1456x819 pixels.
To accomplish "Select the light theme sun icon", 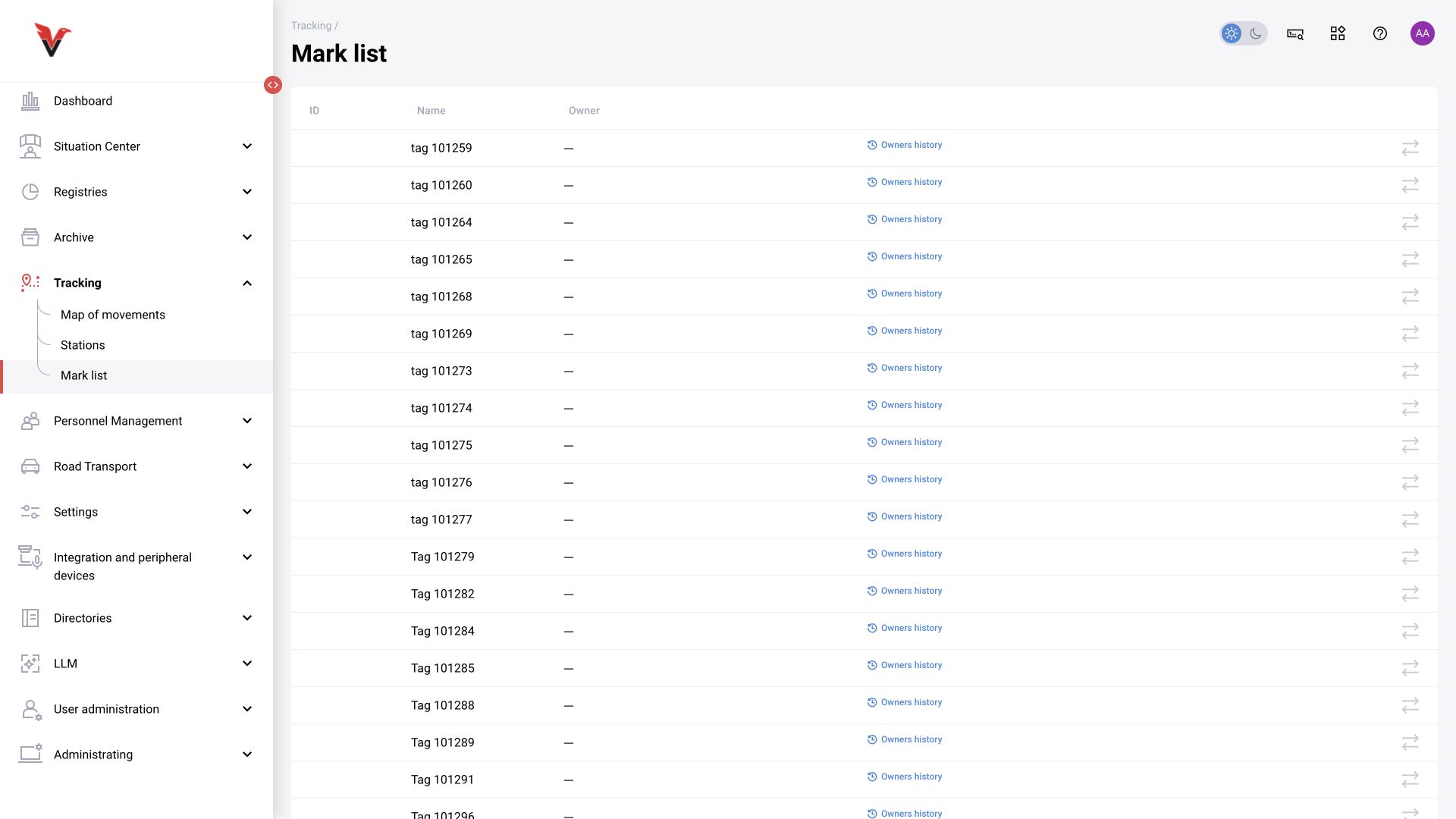I will [1232, 33].
